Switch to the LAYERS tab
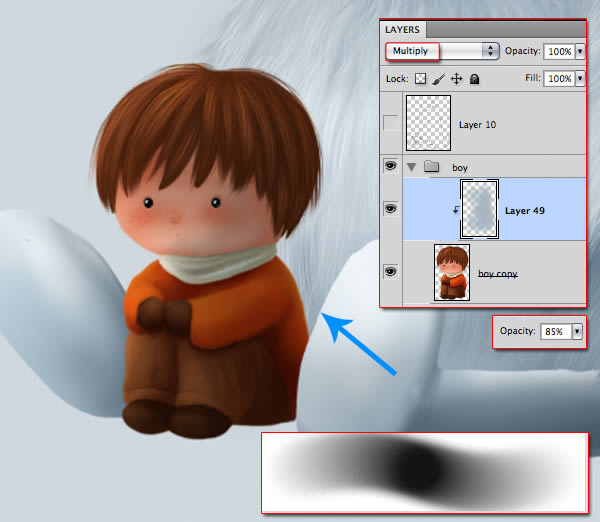The width and height of the screenshot is (600, 522). point(403,29)
